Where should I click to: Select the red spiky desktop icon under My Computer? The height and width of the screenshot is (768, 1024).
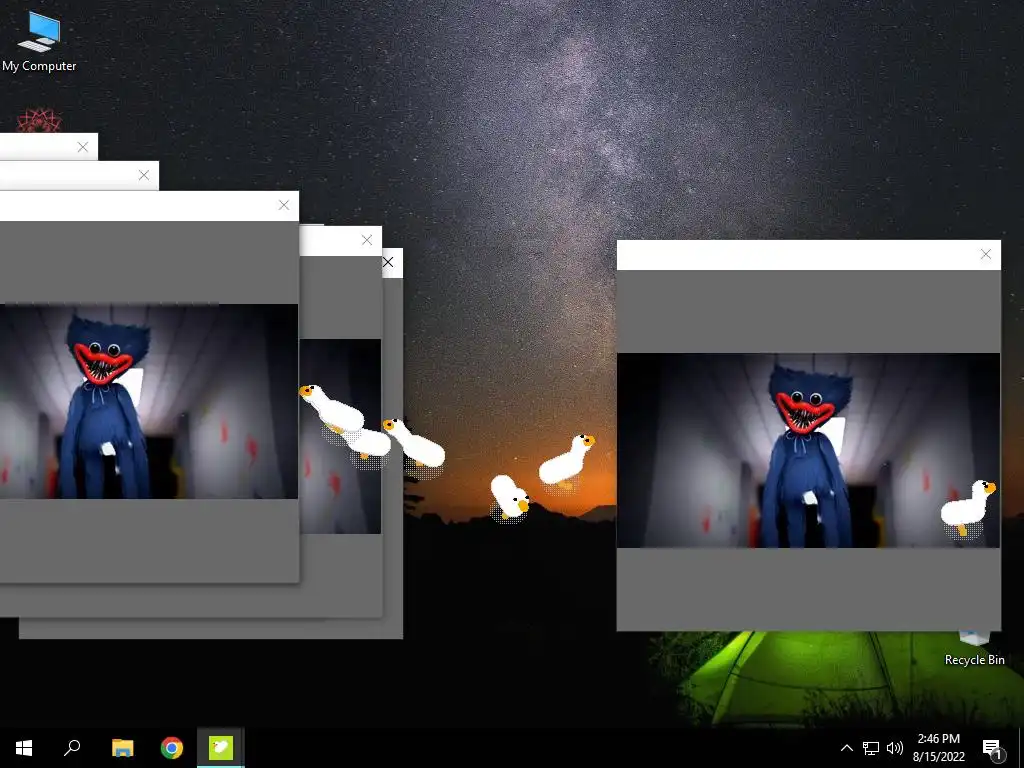click(39, 121)
